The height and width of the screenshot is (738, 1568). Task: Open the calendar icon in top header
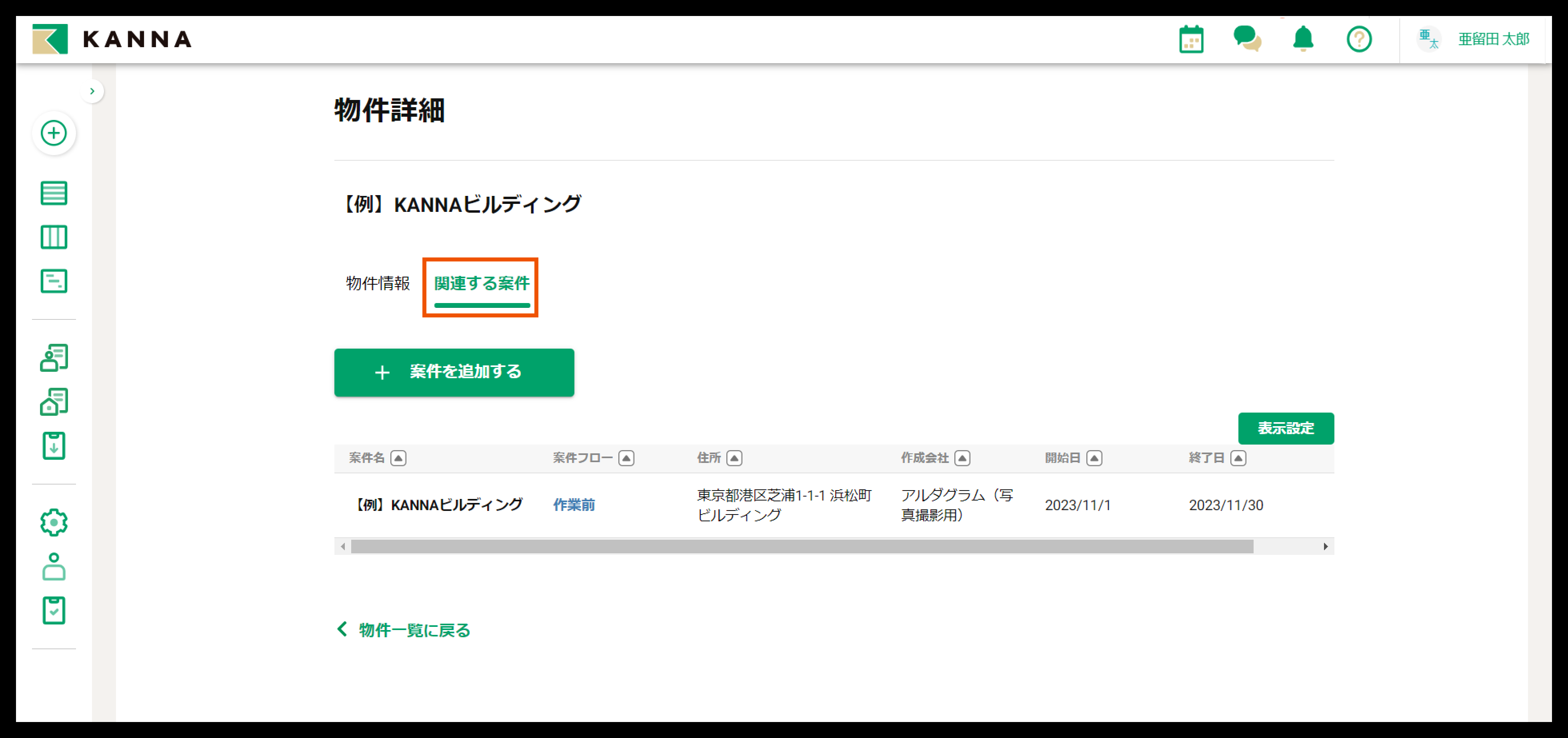1191,40
